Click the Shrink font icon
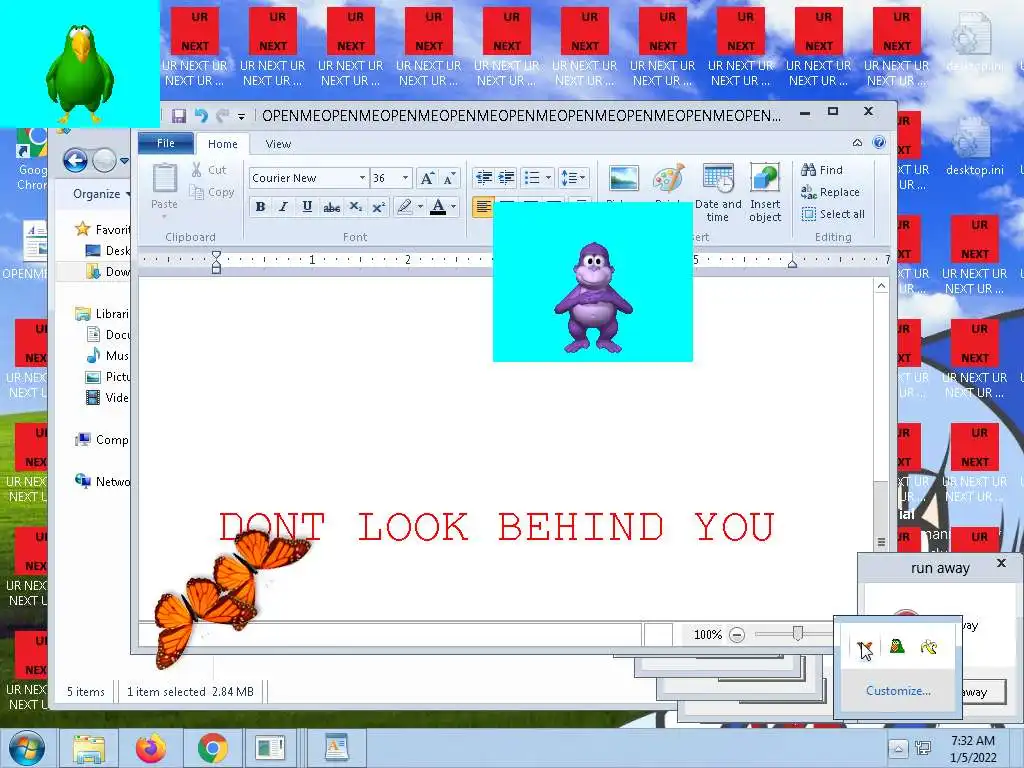Image resolution: width=1024 pixels, height=768 pixels. [x=449, y=178]
